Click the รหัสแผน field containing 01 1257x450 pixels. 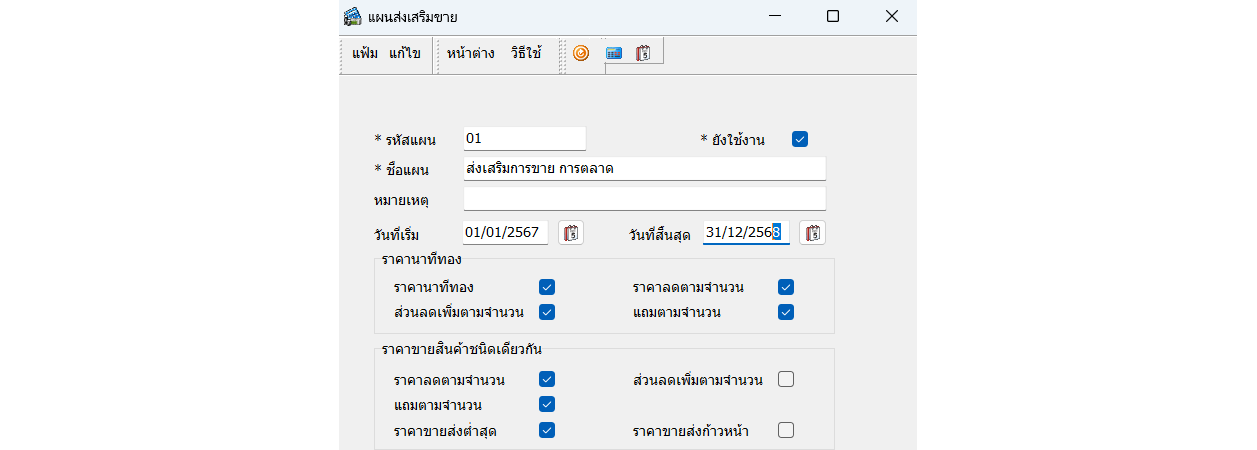pyautogui.click(x=525, y=138)
